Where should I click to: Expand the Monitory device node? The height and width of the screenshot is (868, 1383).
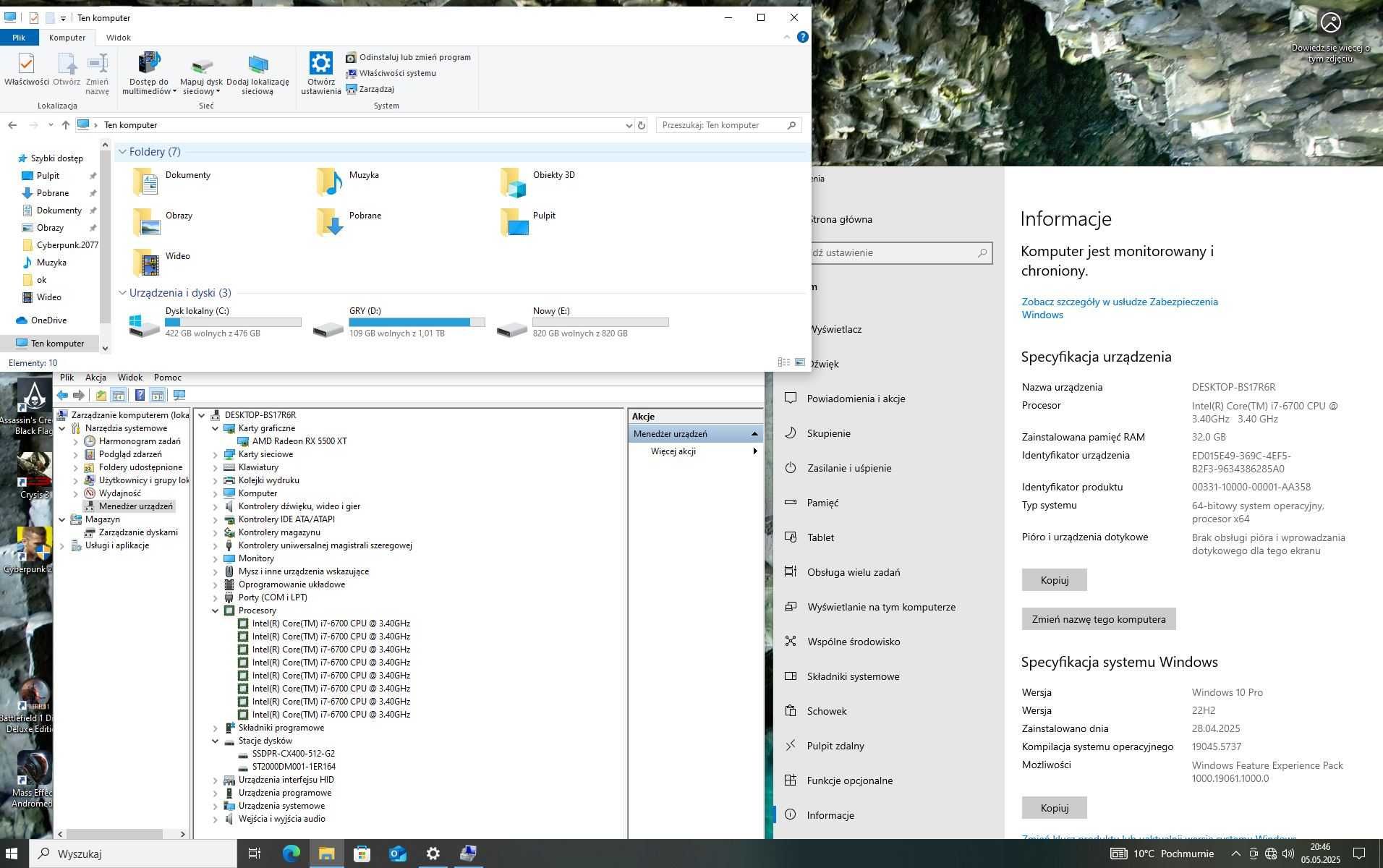[x=215, y=558]
